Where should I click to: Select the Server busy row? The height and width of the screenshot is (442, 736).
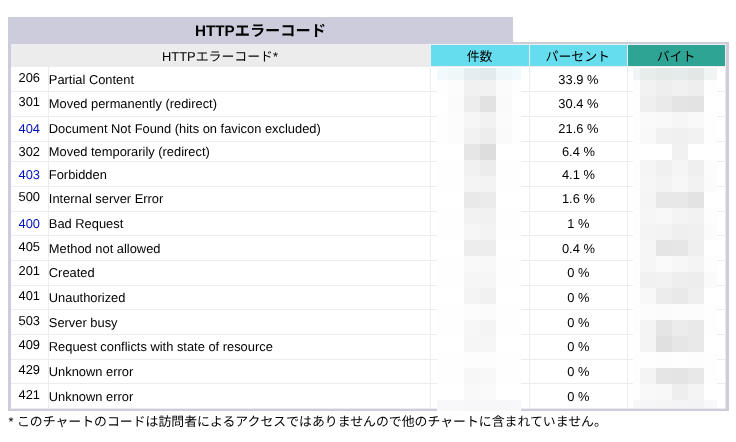[368, 322]
